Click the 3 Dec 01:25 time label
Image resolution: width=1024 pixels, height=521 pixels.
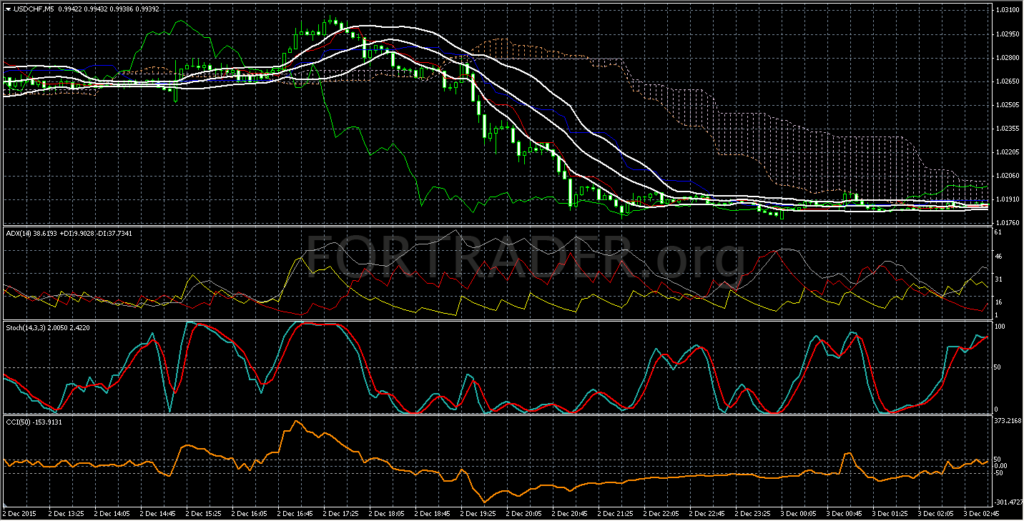[891, 514]
